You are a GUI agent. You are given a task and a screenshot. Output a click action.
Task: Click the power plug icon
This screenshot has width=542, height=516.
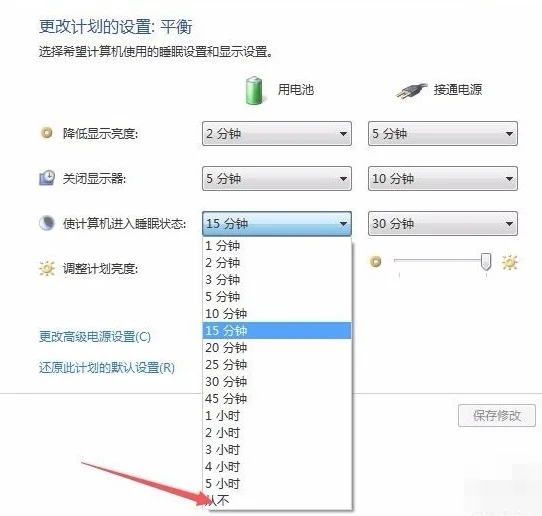click(411, 91)
